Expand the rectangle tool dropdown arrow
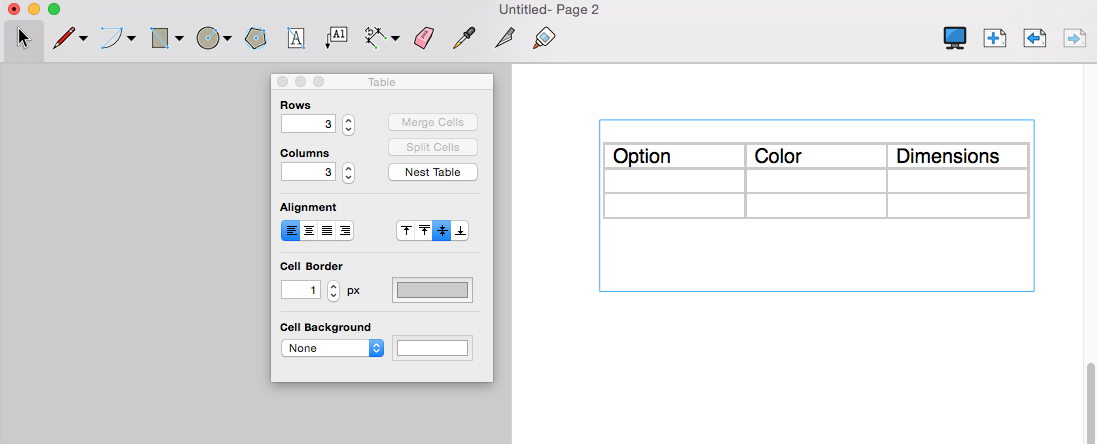This screenshot has width=1097, height=444. pos(179,39)
